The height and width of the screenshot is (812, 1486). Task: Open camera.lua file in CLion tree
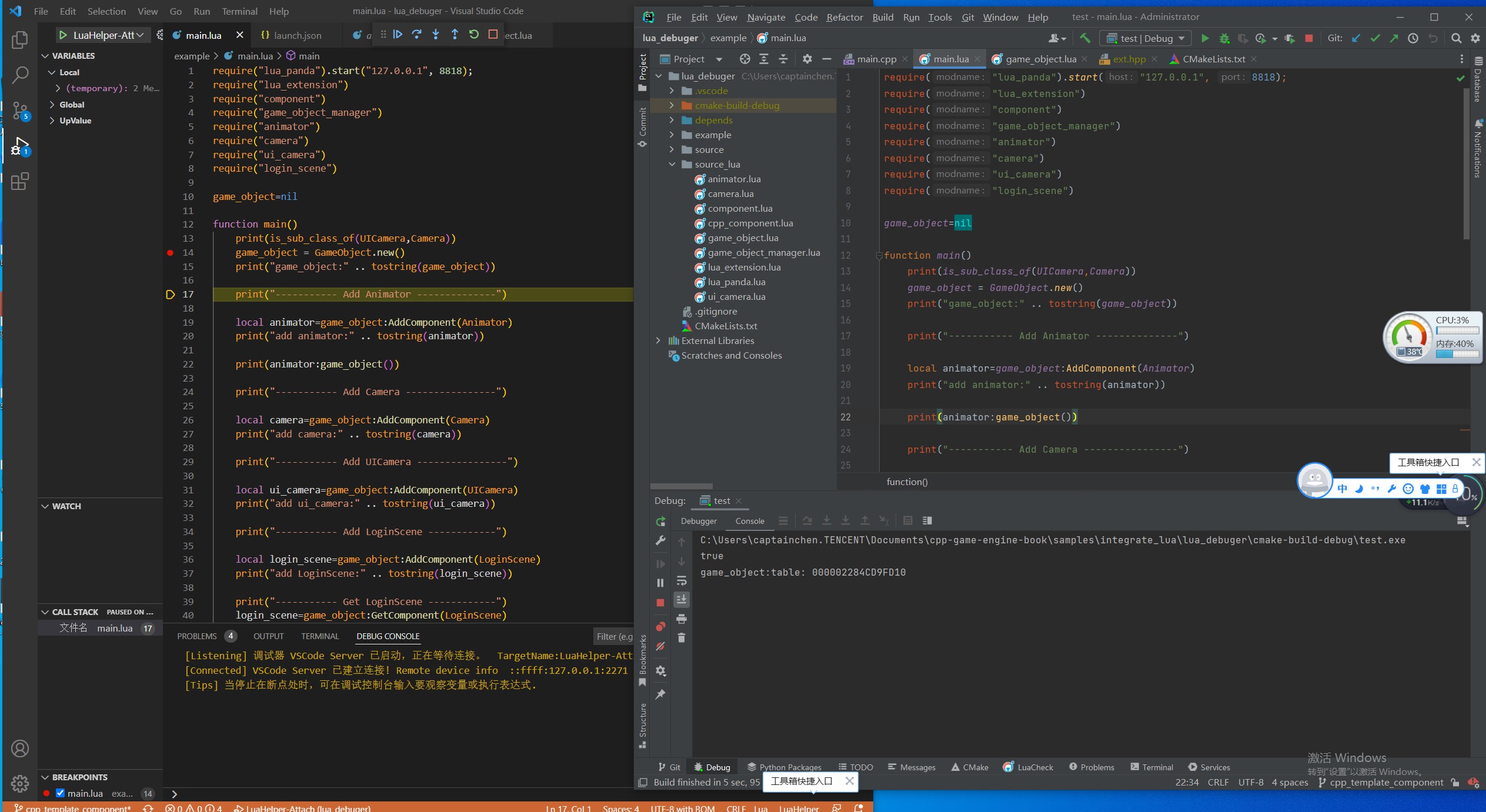(730, 193)
